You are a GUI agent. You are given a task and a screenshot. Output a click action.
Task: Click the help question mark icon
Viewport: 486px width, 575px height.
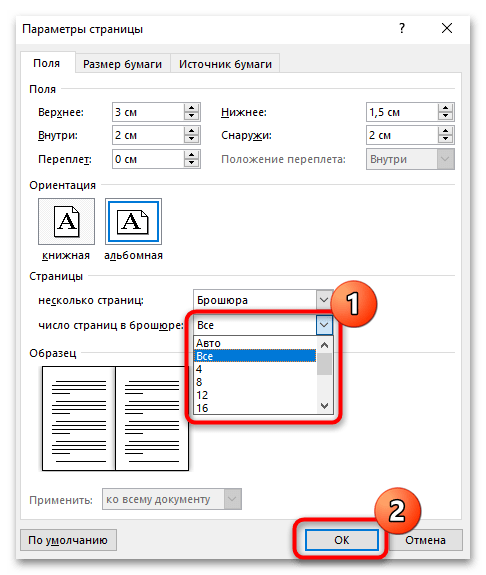coord(402,28)
